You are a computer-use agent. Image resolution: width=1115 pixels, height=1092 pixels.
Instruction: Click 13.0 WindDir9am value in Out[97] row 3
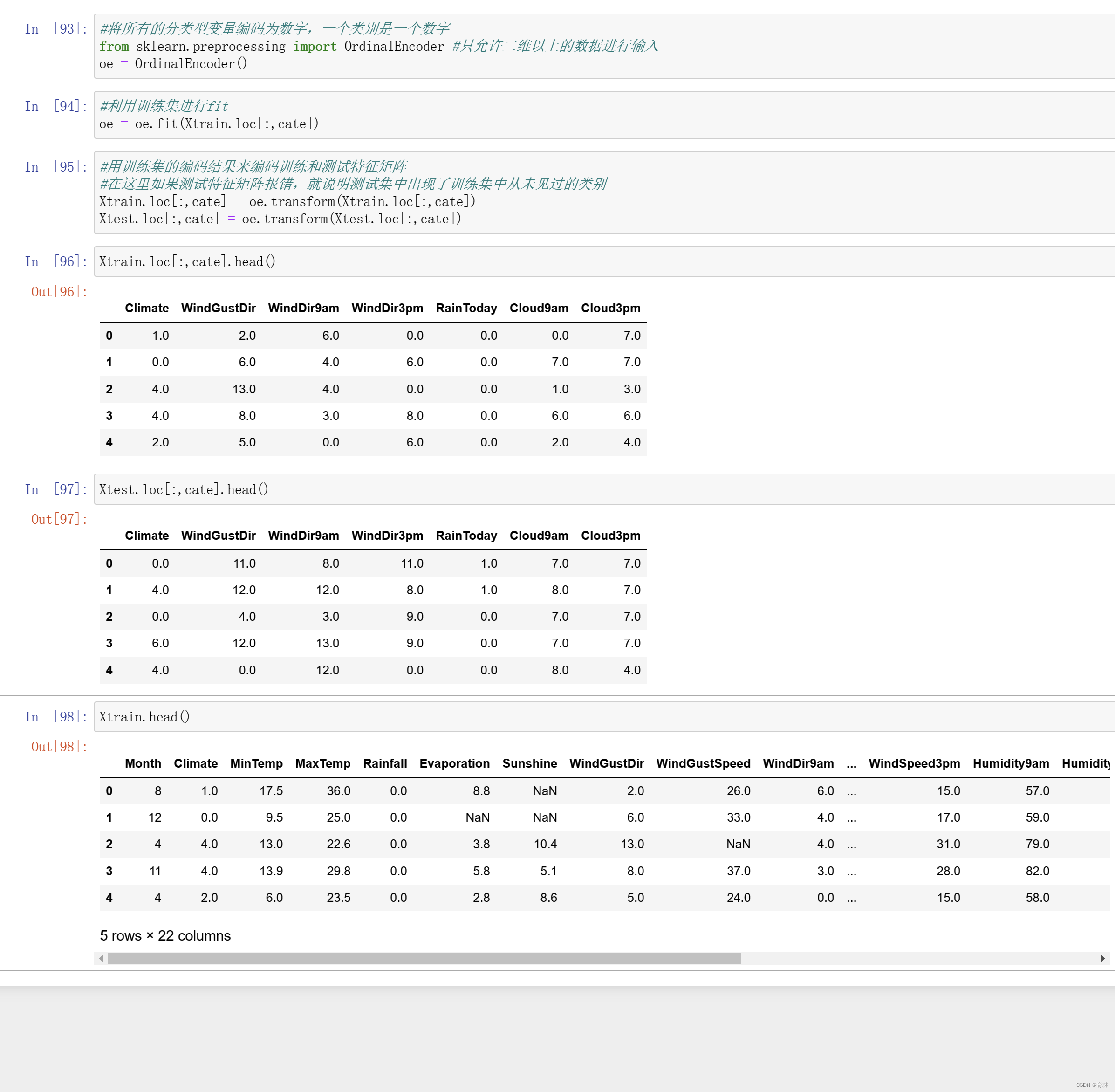pyautogui.click(x=328, y=643)
